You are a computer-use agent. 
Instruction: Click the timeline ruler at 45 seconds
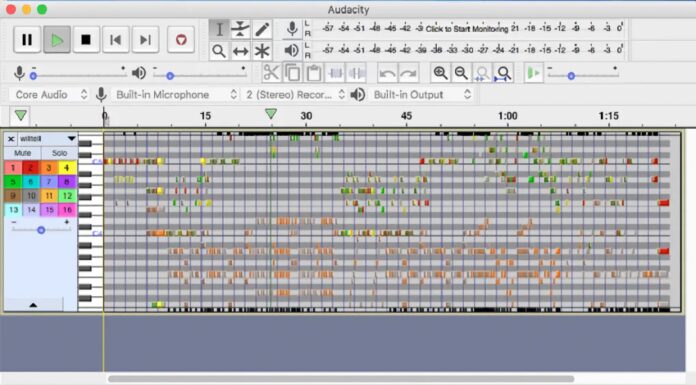coord(406,116)
